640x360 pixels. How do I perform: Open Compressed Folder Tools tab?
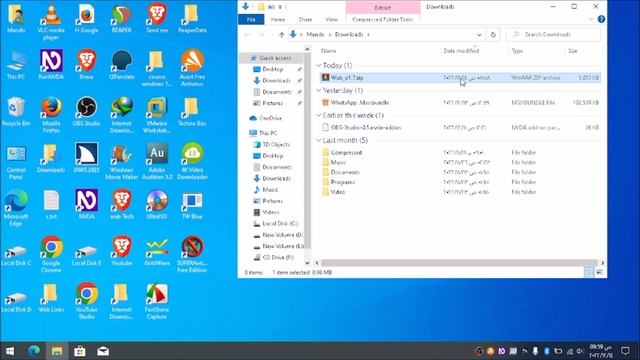click(x=382, y=19)
